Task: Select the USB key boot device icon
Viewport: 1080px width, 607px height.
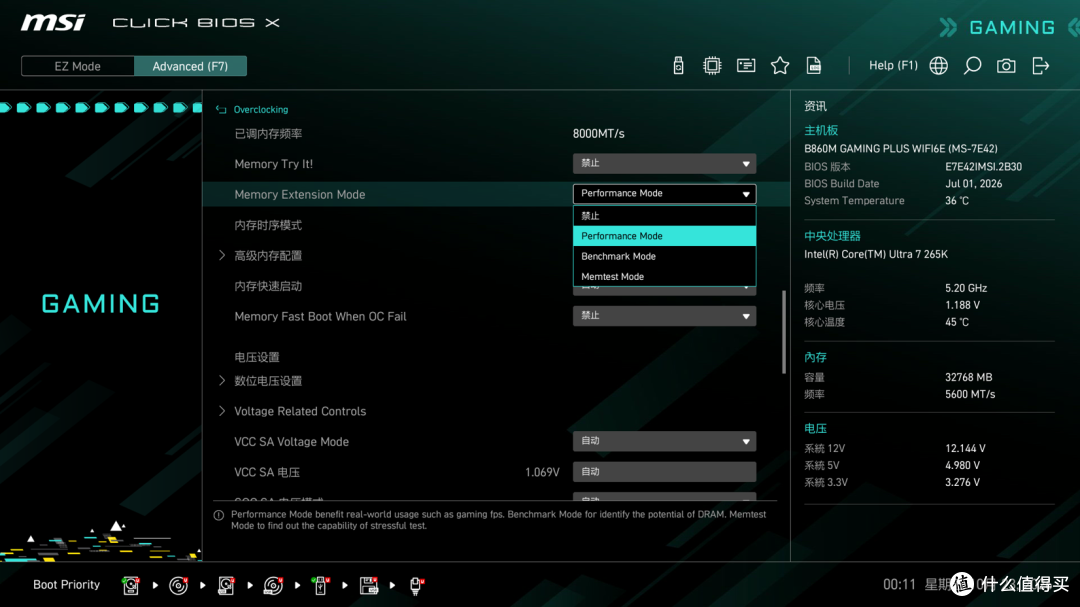Action: (x=320, y=585)
